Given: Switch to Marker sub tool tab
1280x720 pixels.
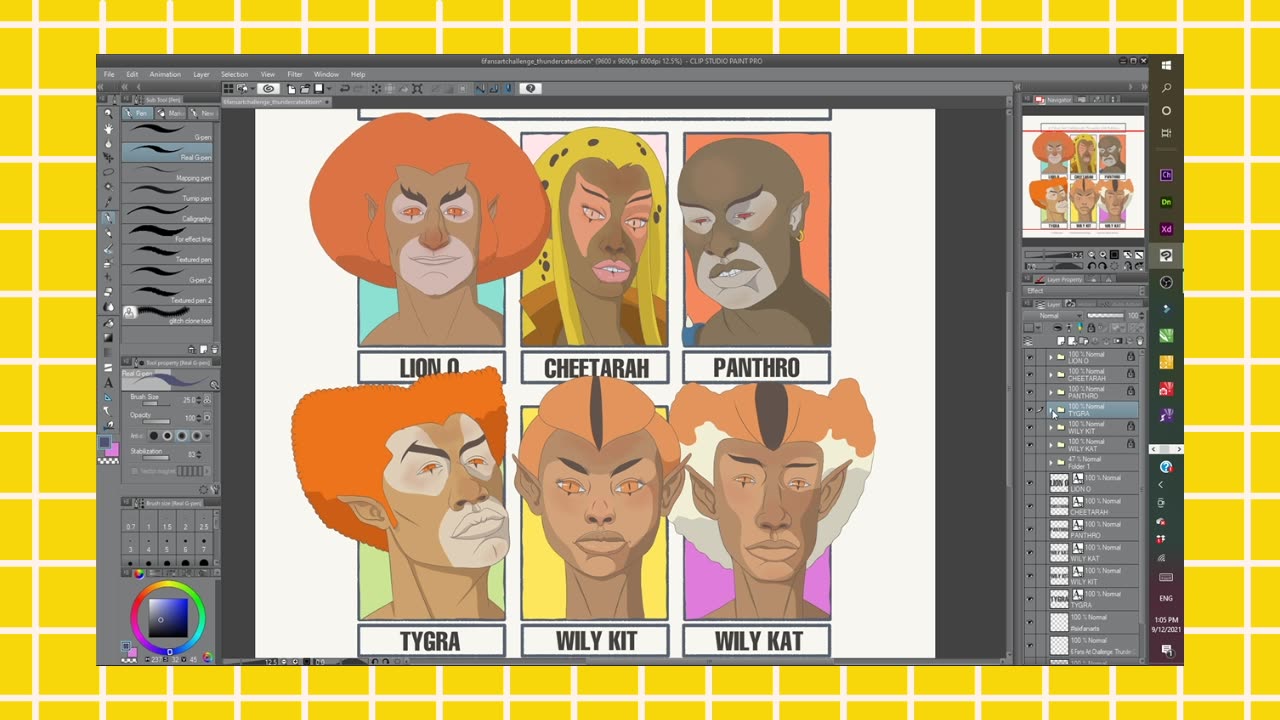Looking at the screenshot, I should pos(170,113).
